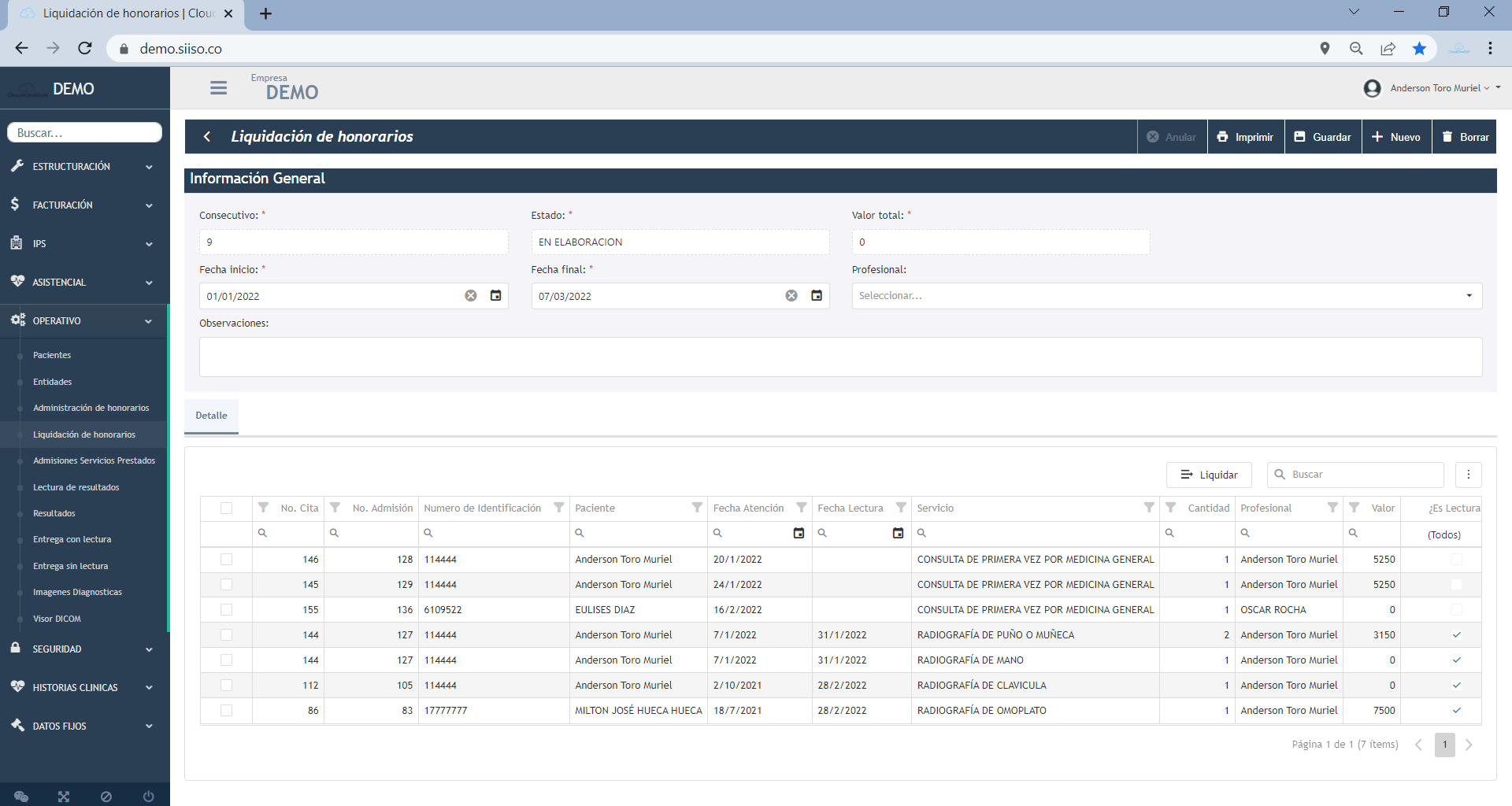Open the Servicio column filter icon
The height and width of the screenshot is (806, 1512).
pos(1149,508)
